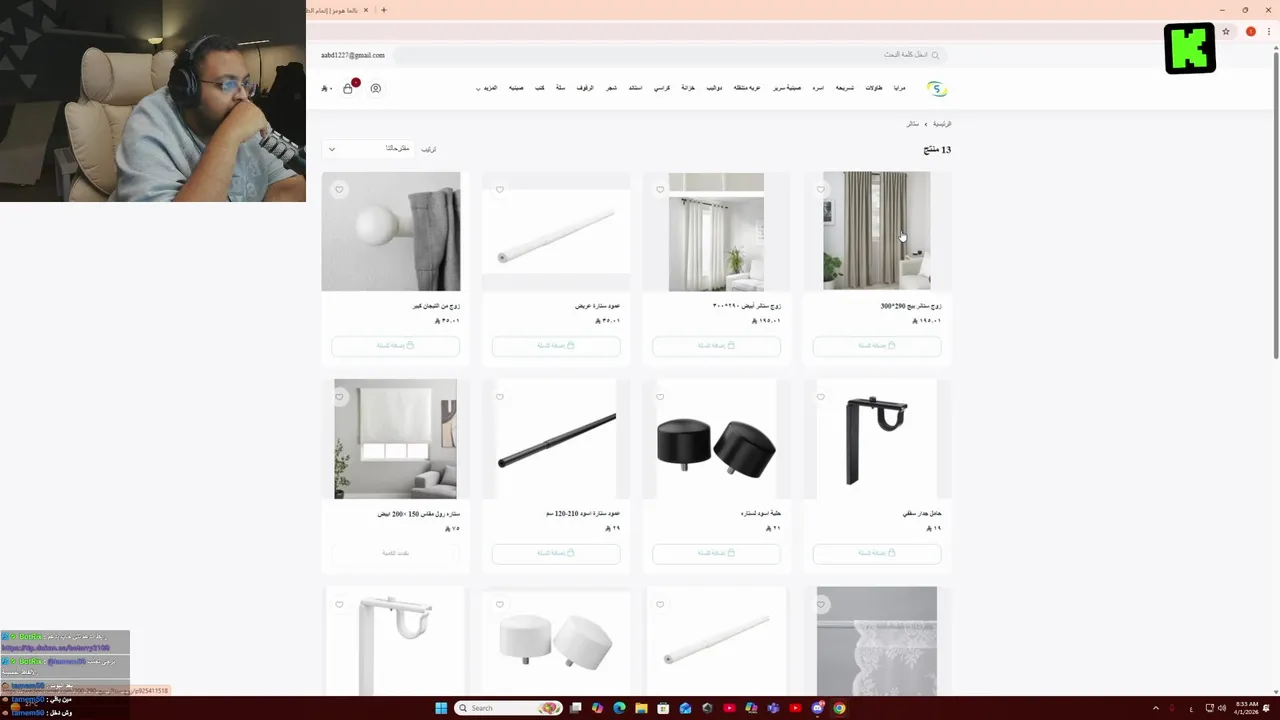Favorite the black curtain finials
The width and height of the screenshot is (1280, 720).
(660, 397)
